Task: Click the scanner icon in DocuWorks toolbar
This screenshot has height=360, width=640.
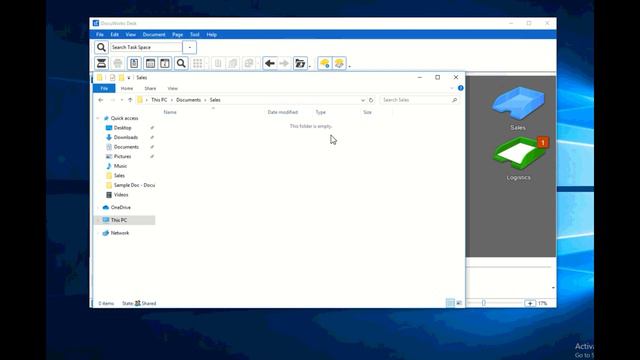Action: pyautogui.click(x=101, y=63)
